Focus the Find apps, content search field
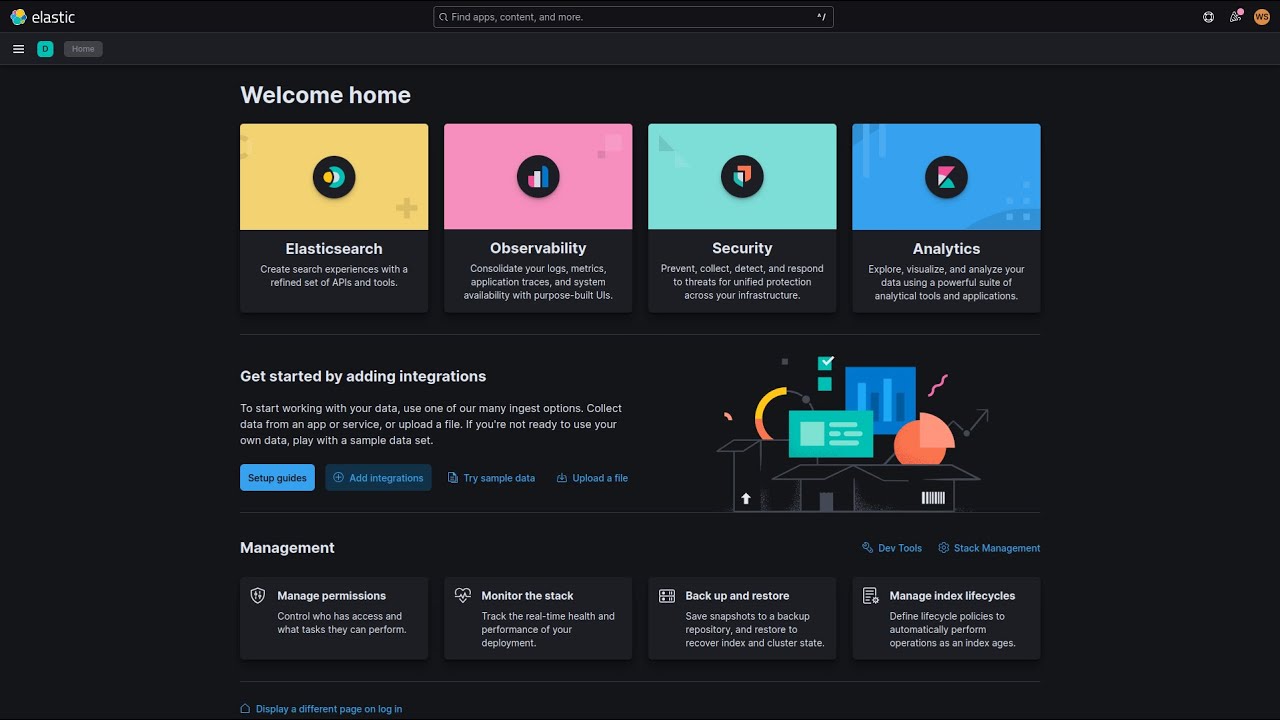This screenshot has width=1280, height=720. (633, 17)
